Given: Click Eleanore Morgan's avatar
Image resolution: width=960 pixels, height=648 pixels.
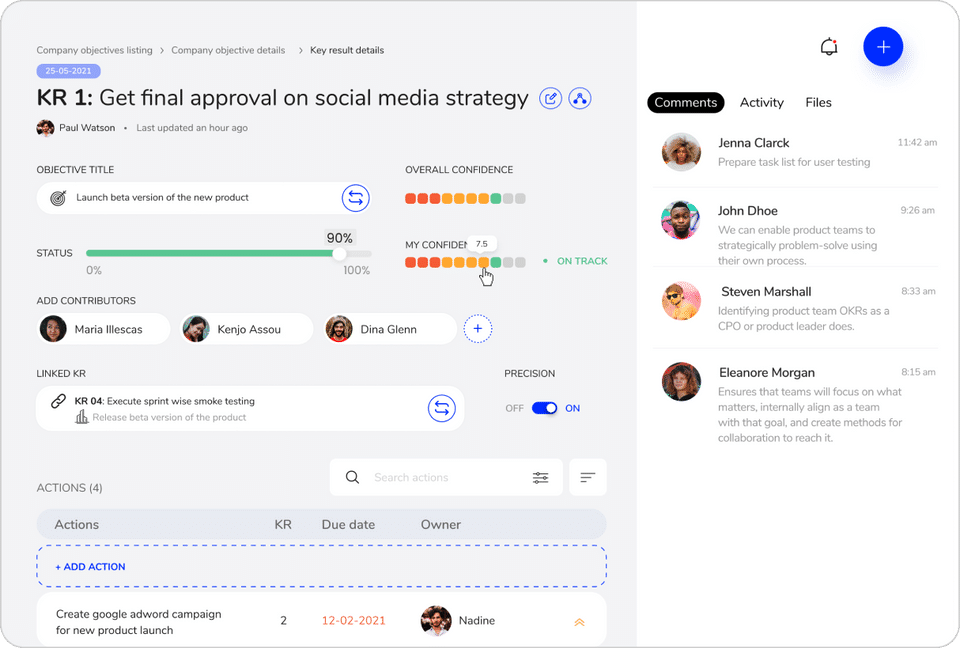Looking at the screenshot, I should pyautogui.click(x=681, y=382).
